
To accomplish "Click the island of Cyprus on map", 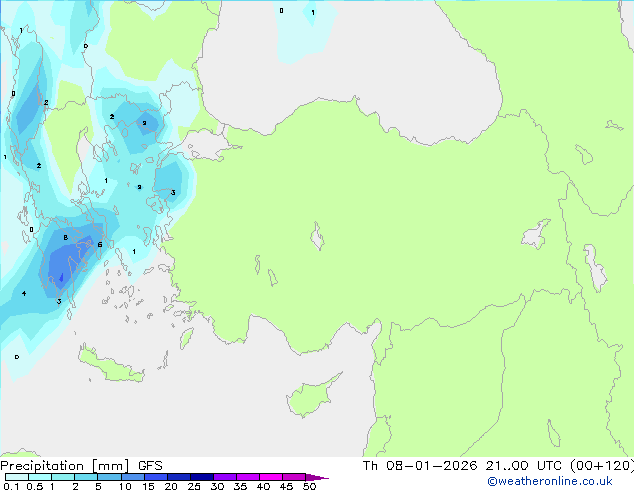I will pos(312,397).
